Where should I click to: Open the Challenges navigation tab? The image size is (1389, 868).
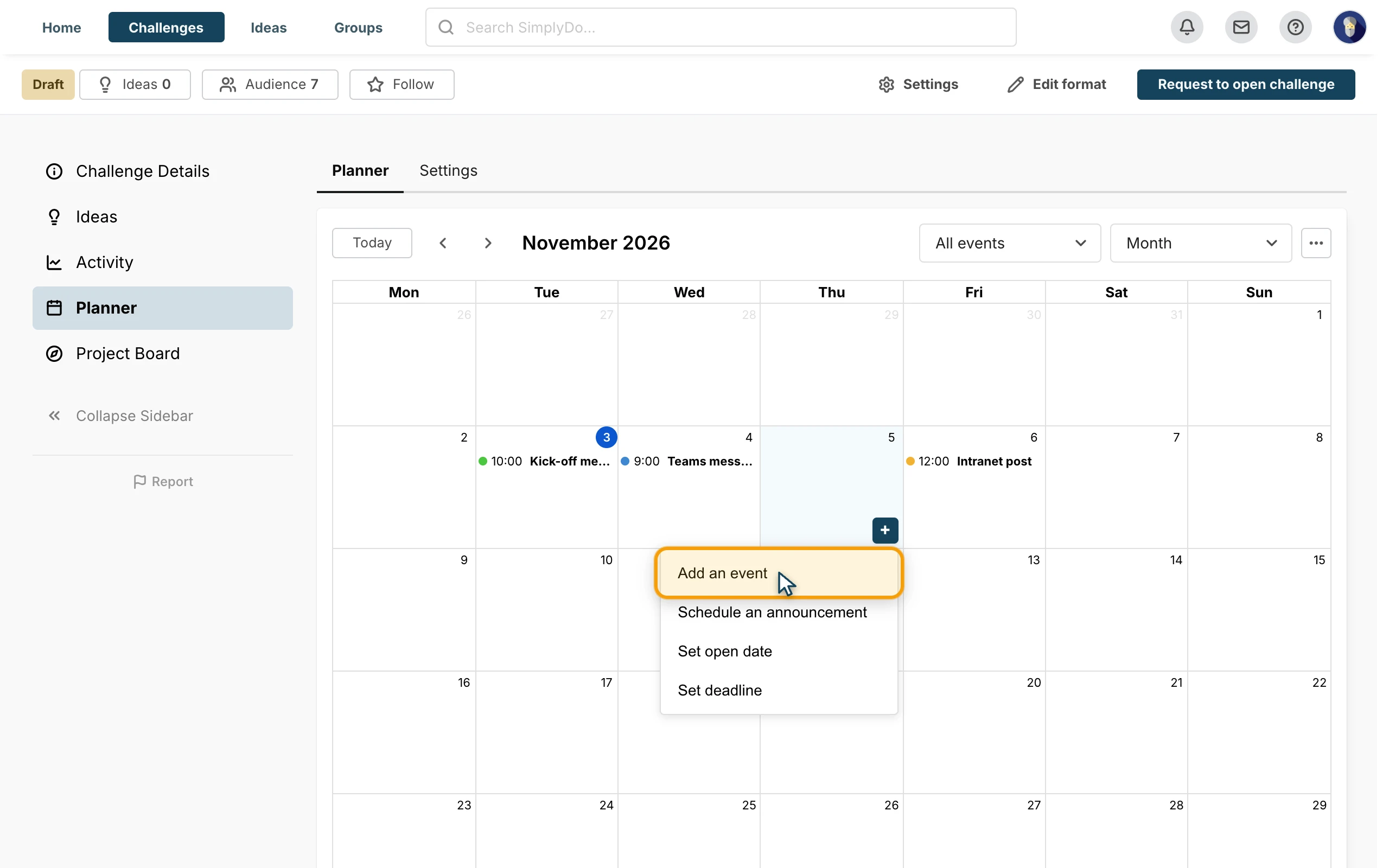point(166,27)
